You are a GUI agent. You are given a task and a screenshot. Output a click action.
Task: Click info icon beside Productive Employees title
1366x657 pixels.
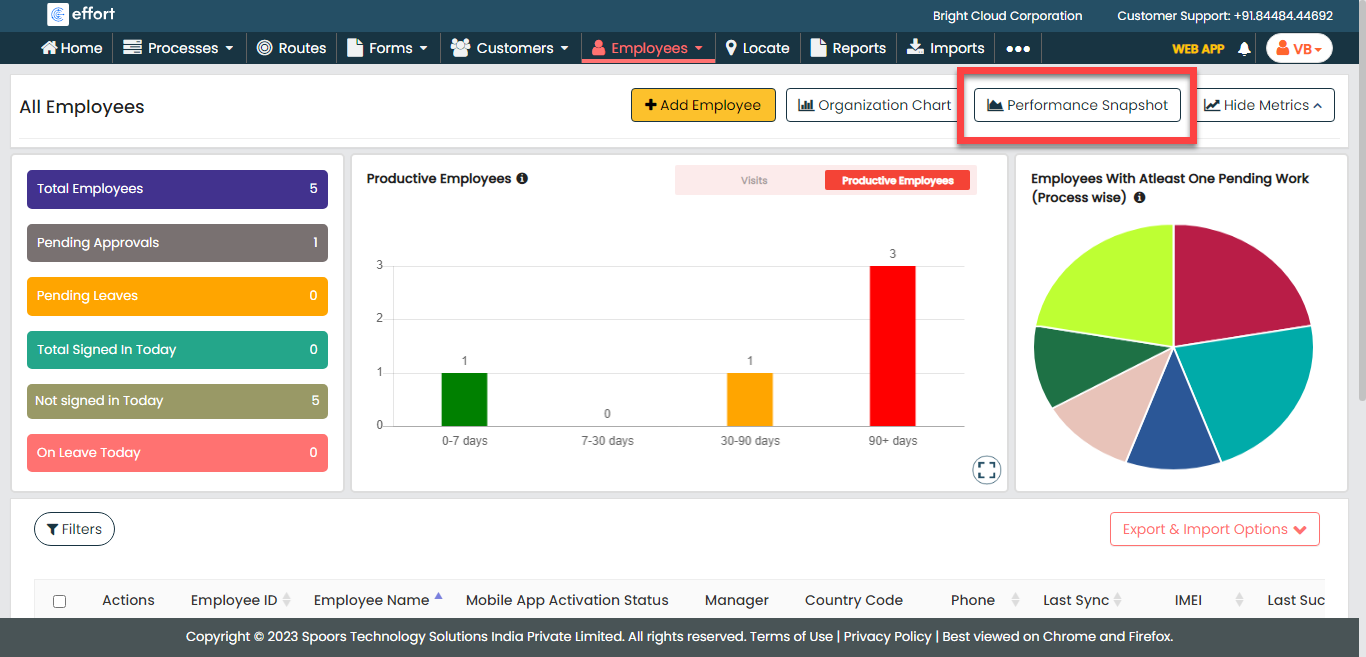(x=522, y=179)
